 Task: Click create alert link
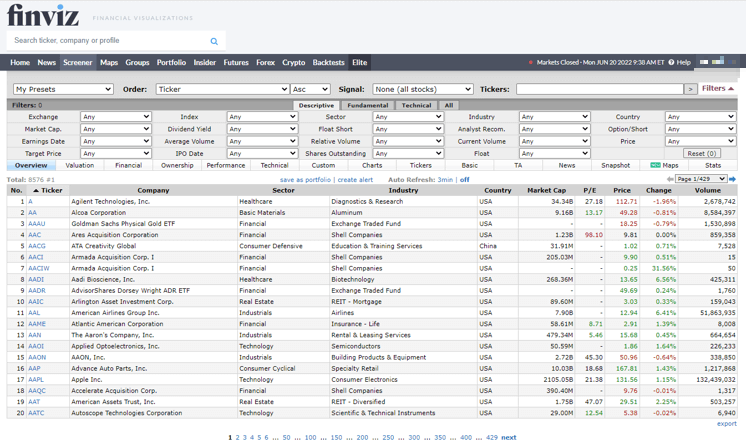(x=355, y=180)
